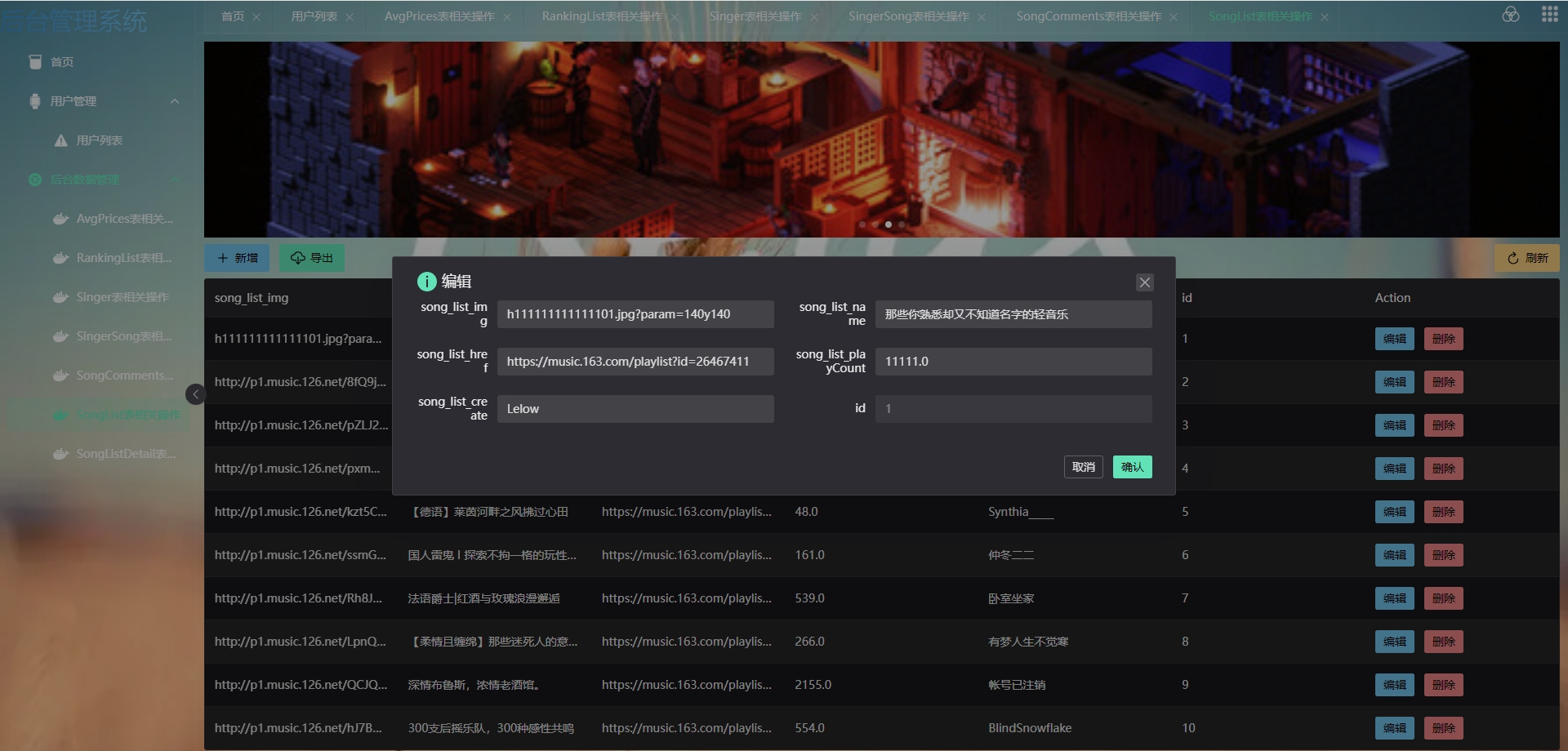
Task: Click 编辑 for row id 9
Action: pyautogui.click(x=1394, y=685)
